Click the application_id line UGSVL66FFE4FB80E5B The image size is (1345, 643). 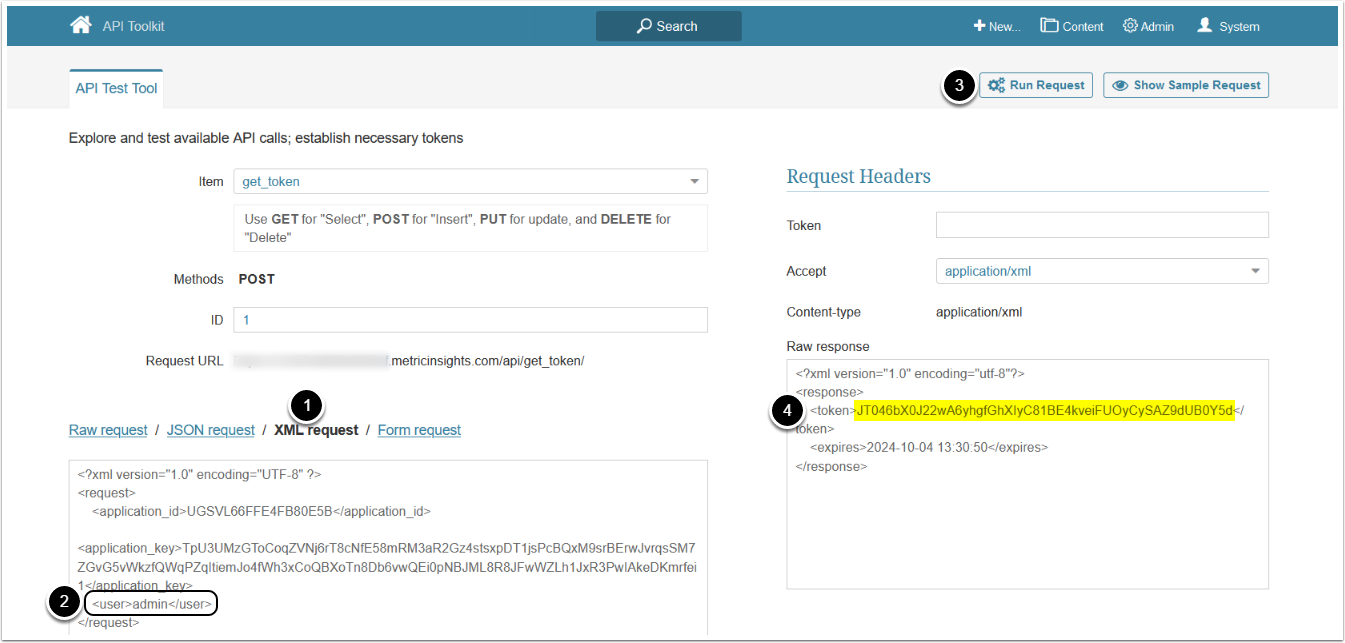pyautogui.click(x=261, y=511)
